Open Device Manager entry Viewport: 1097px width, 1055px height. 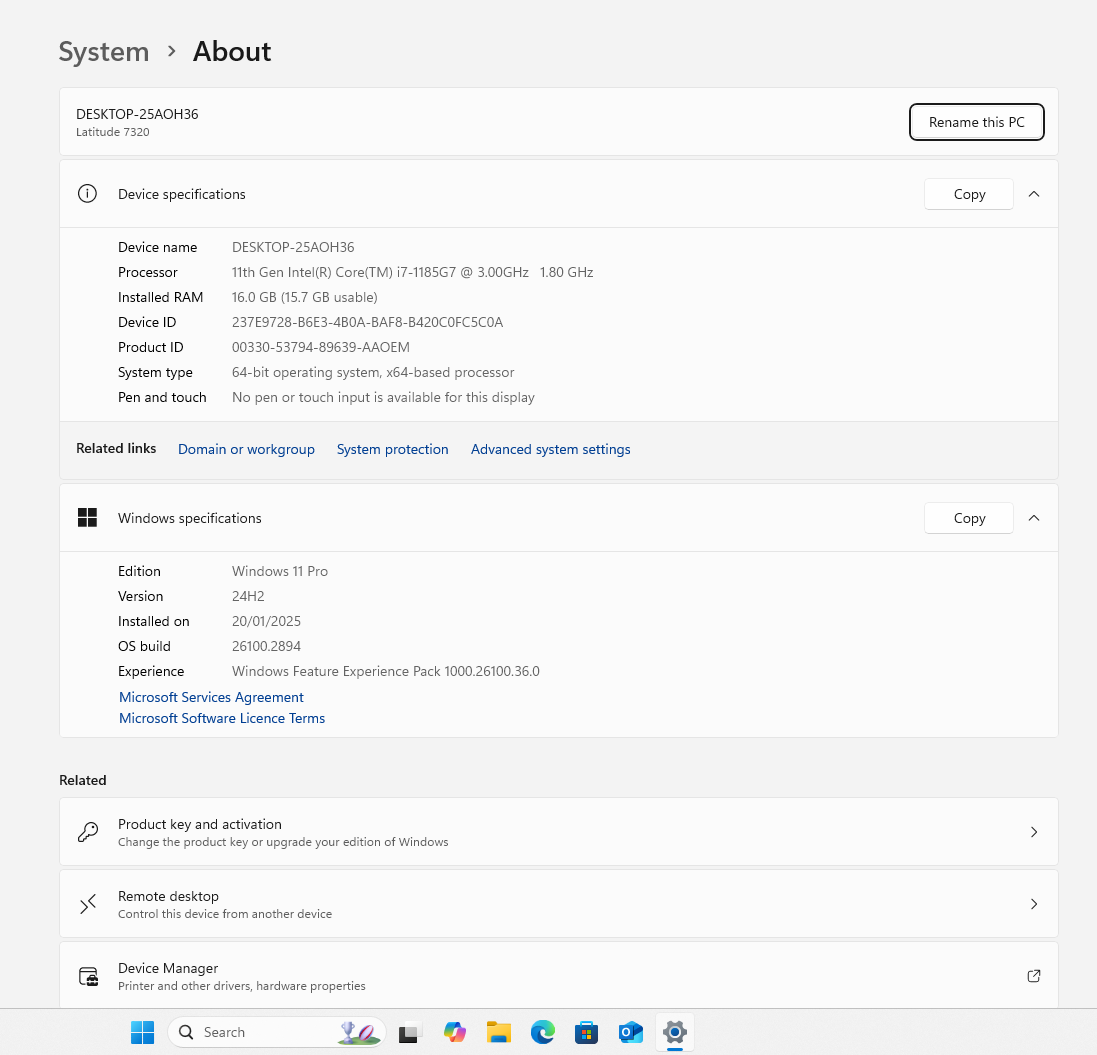coord(558,976)
